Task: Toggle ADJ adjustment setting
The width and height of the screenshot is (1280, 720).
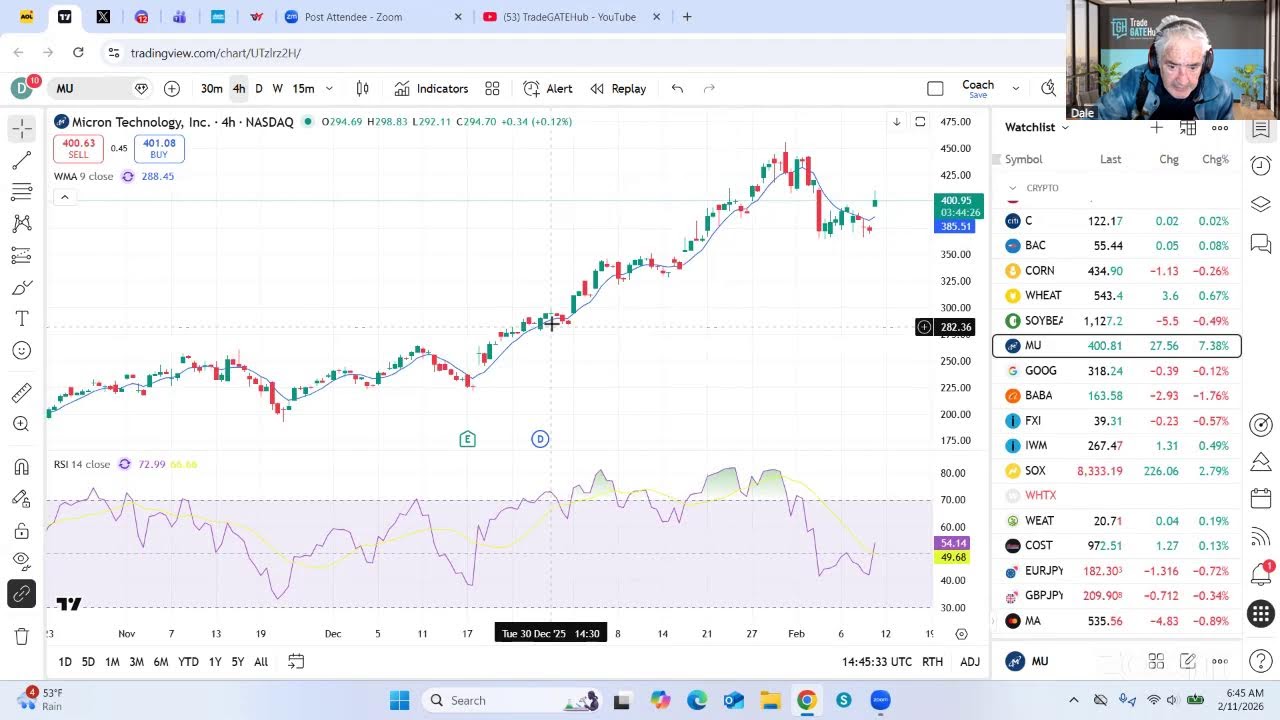Action: coord(970,662)
